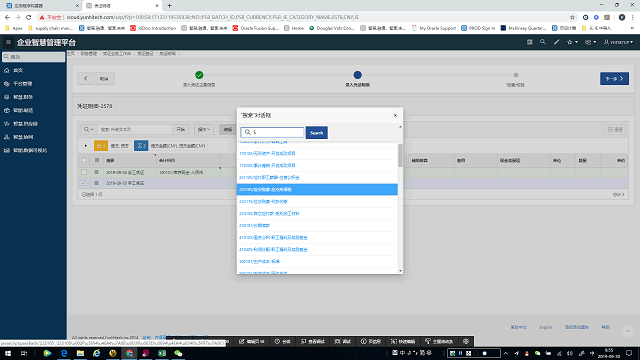640x360 pixels.
Task: Select the third sidebar menu item
Action: 33,97
